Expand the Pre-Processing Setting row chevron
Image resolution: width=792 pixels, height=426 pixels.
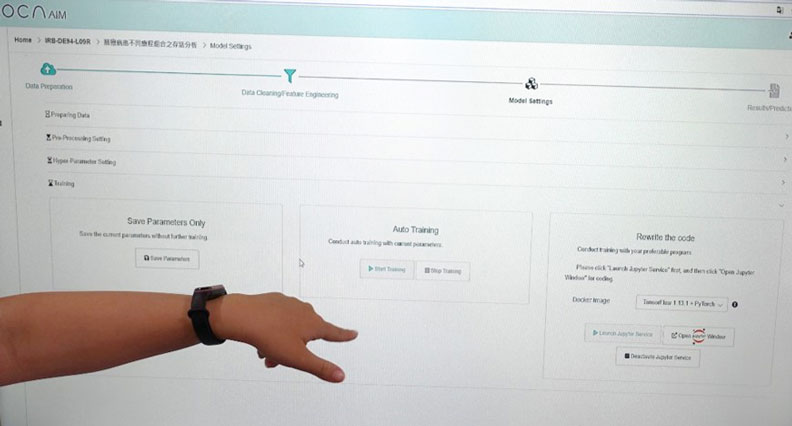point(786,136)
